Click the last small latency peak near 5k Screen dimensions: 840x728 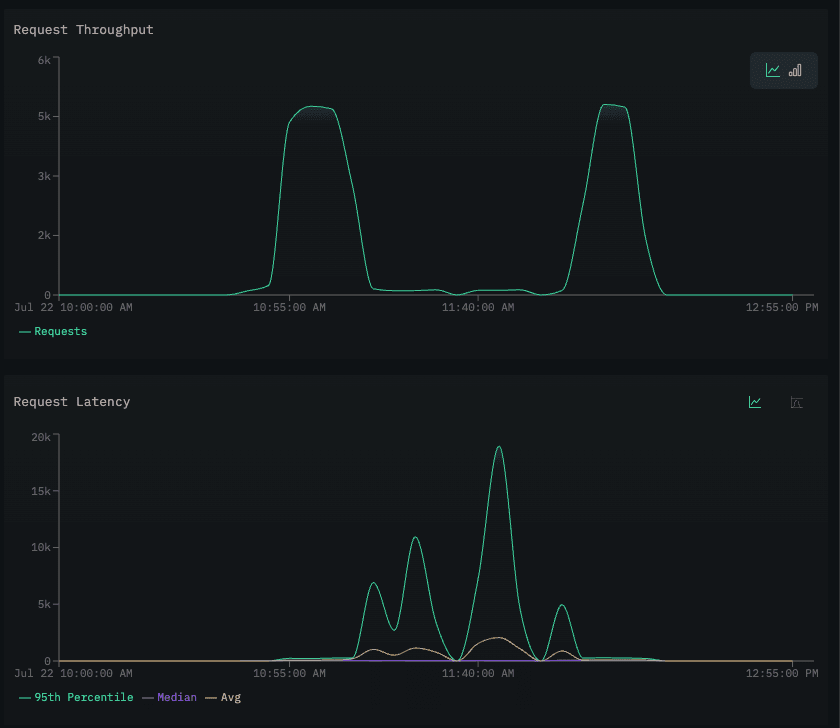click(x=561, y=605)
